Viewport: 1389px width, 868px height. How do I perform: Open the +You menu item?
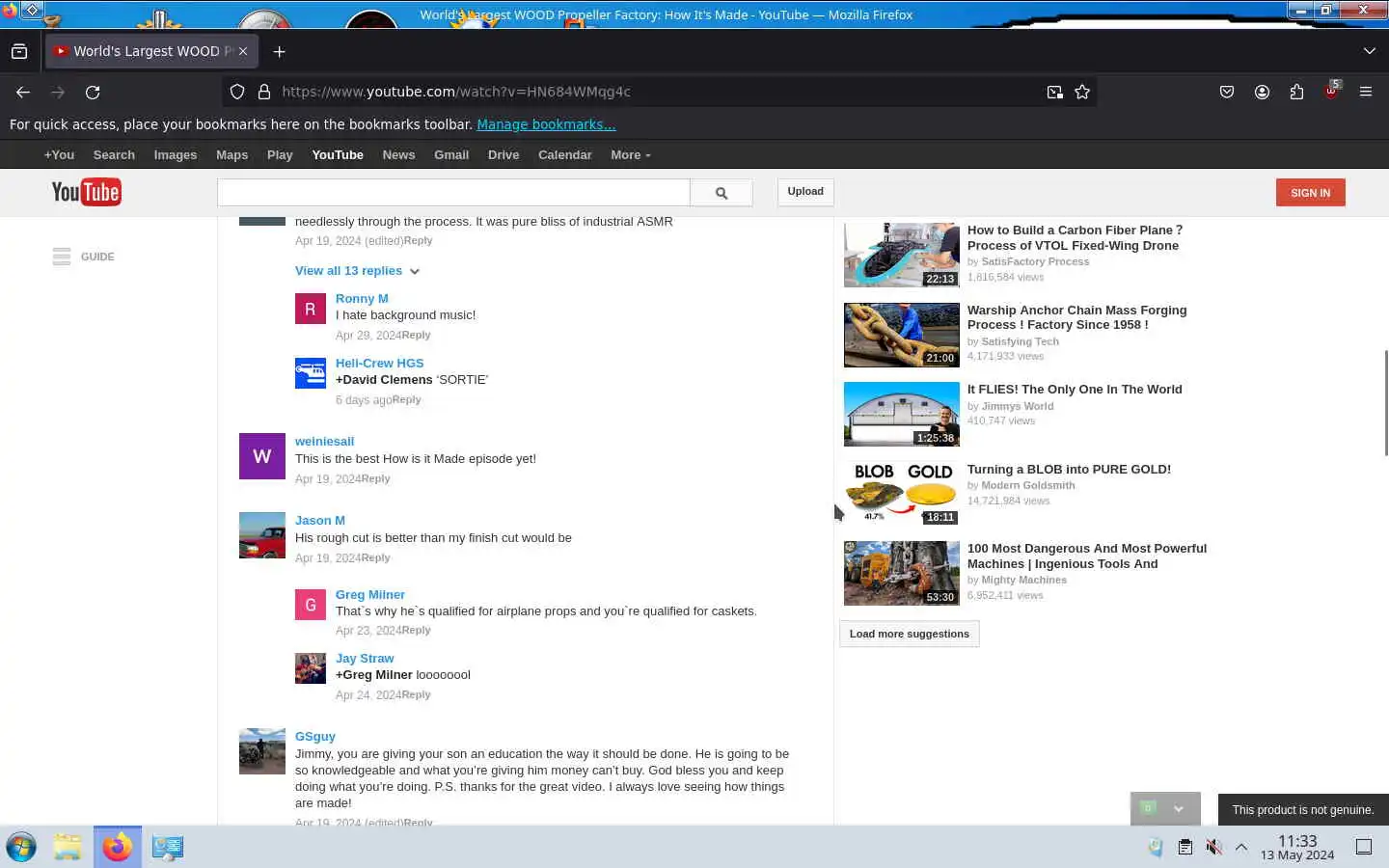[59, 154]
